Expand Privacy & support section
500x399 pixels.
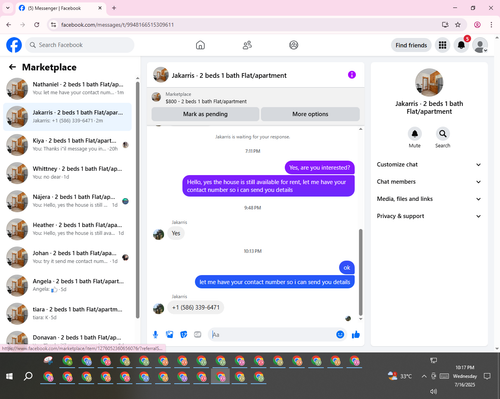429,216
